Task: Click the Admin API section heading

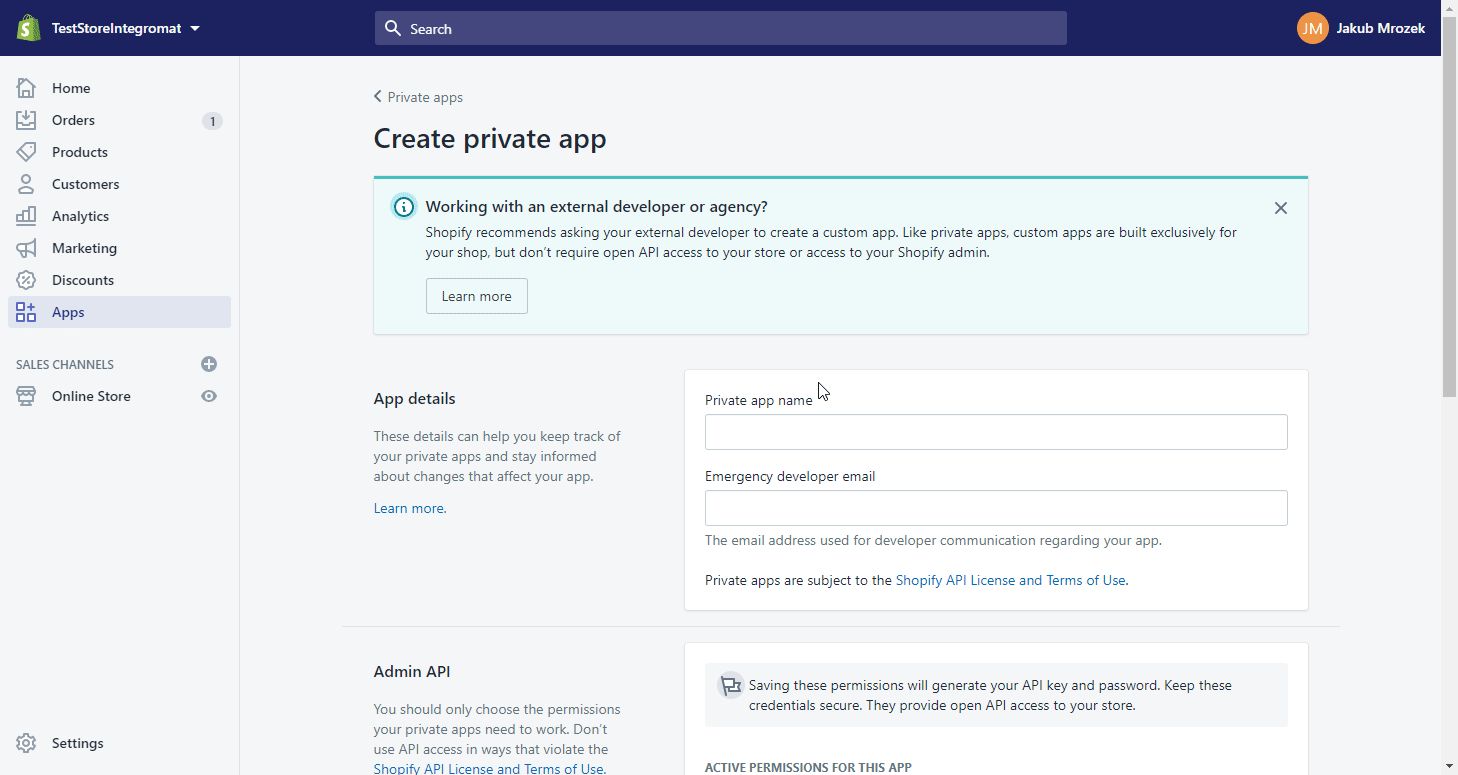Action: pyautogui.click(x=412, y=671)
